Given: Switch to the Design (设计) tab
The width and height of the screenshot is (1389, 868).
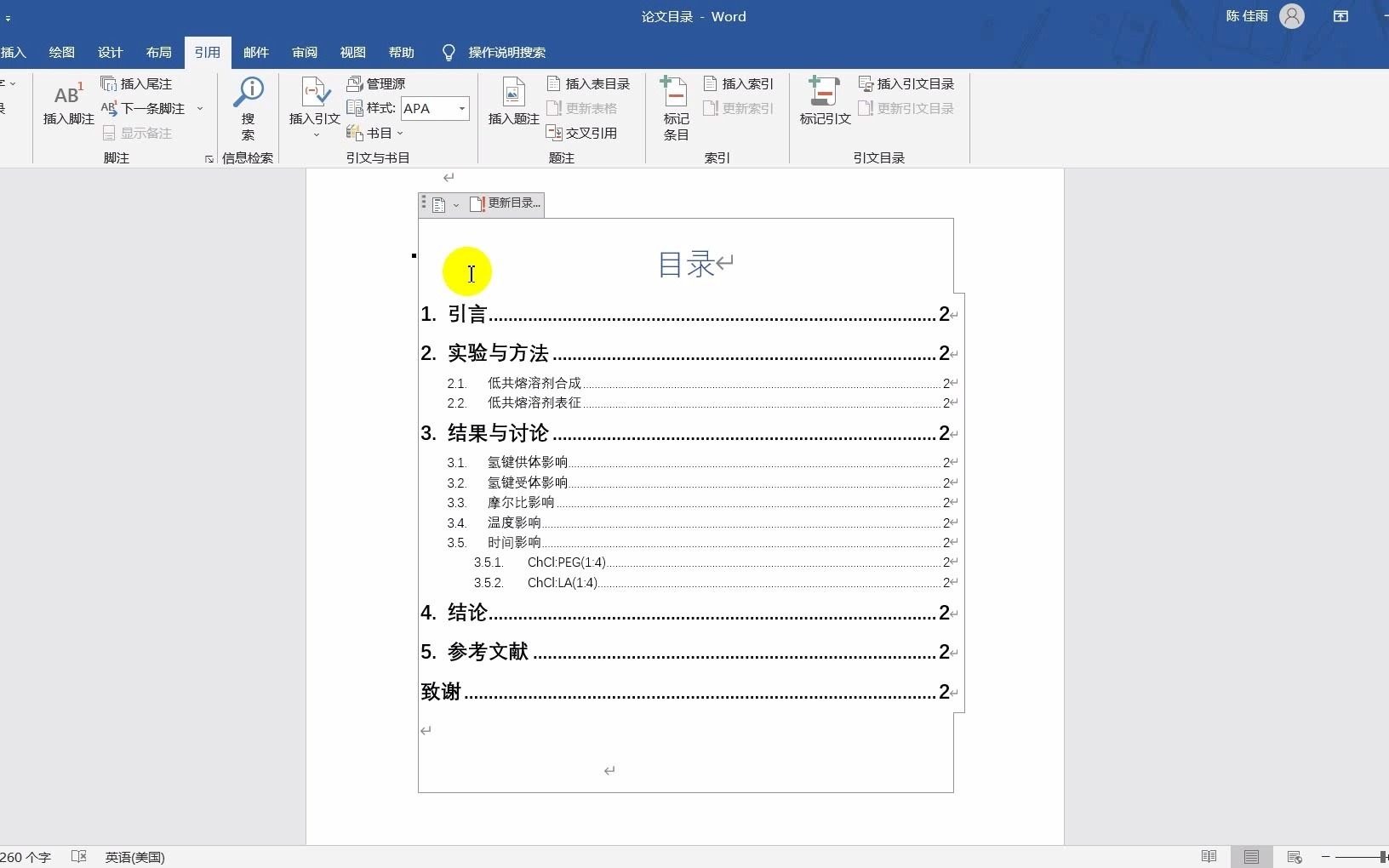Looking at the screenshot, I should click(111, 53).
